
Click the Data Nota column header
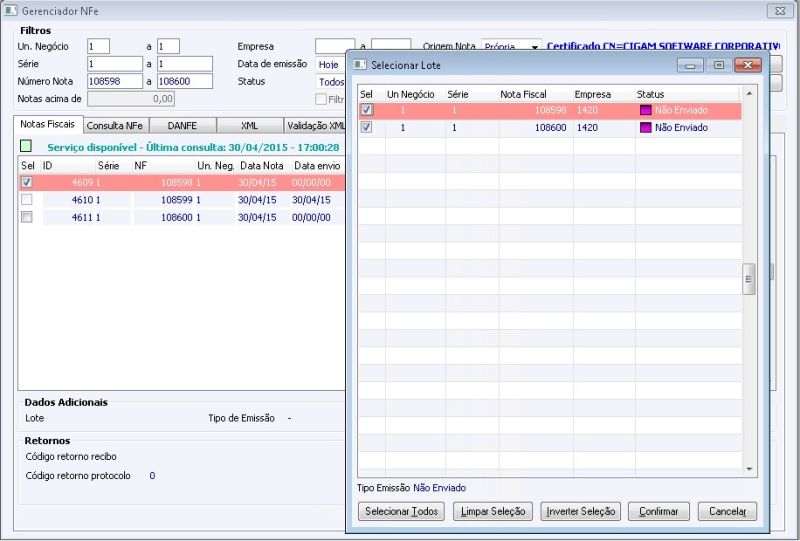coord(262,165)
